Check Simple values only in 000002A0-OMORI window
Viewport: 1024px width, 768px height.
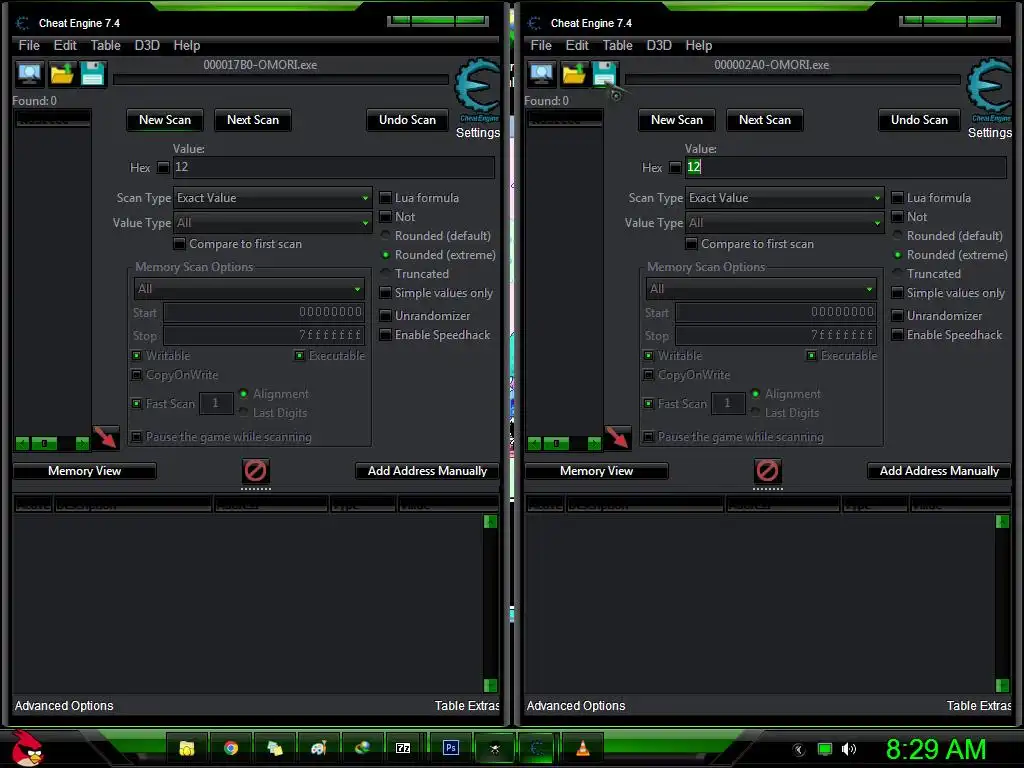(897, 293)
